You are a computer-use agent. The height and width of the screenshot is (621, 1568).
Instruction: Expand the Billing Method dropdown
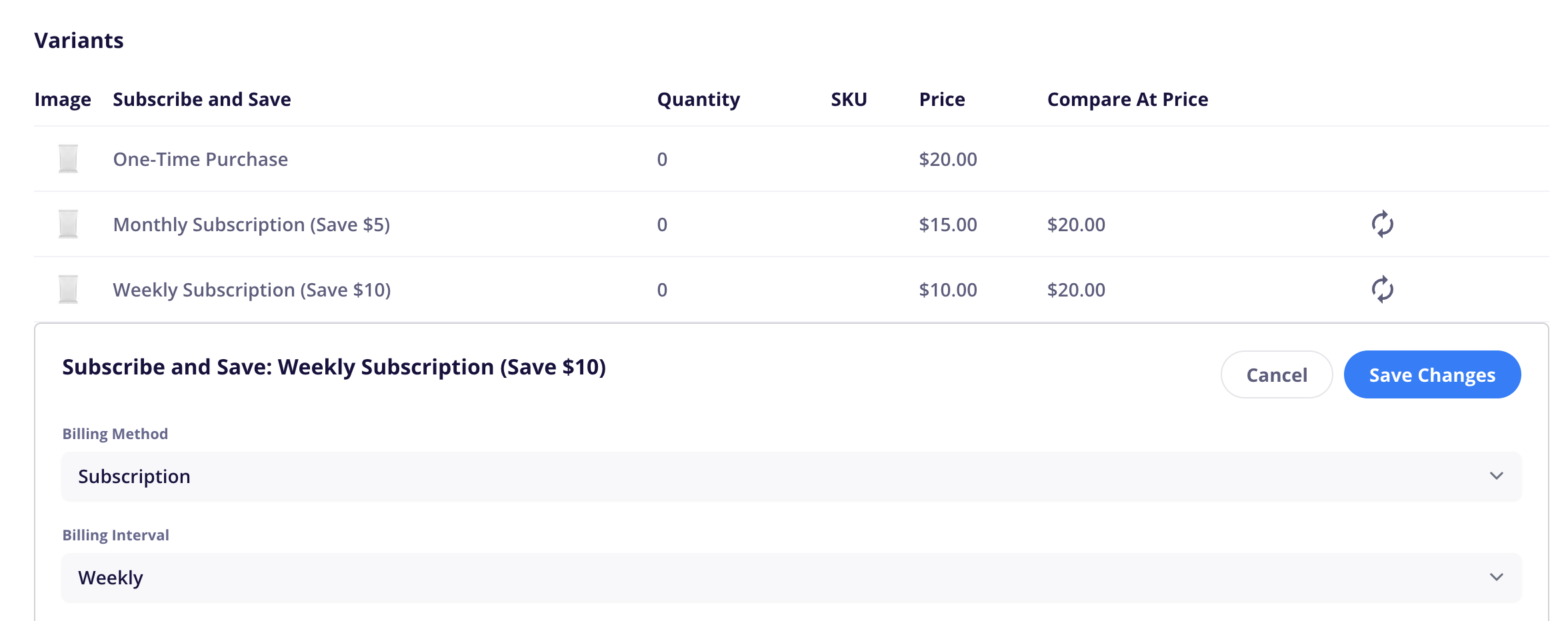tap(791, 476)
